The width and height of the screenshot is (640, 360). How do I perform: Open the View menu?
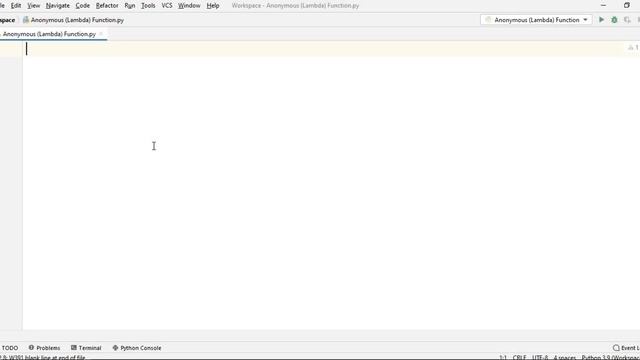(33, 6)
